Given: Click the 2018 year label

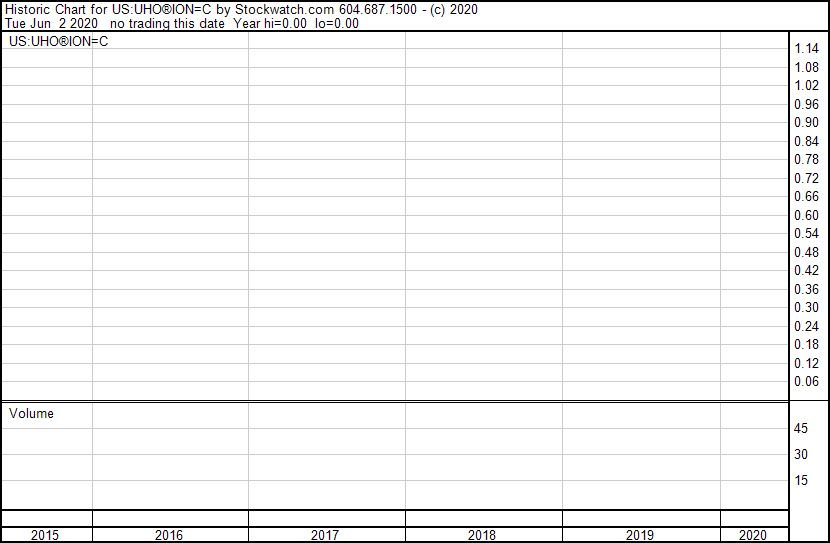Looking at the screenshot, I should (482, 535).
